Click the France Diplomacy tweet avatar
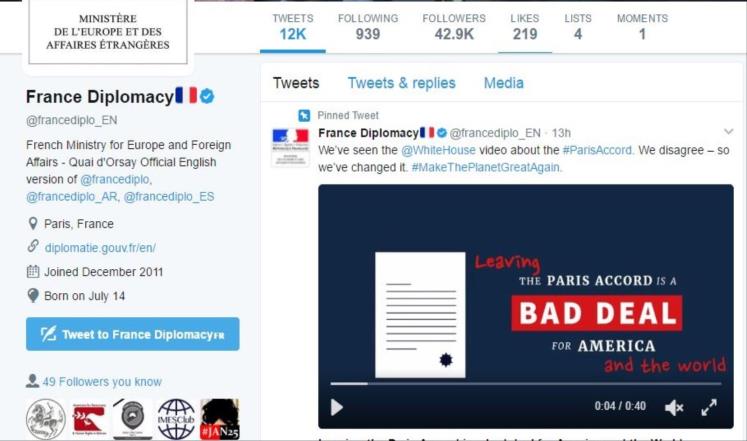Viewport: 747px width, 441px height. click(291, 147)
